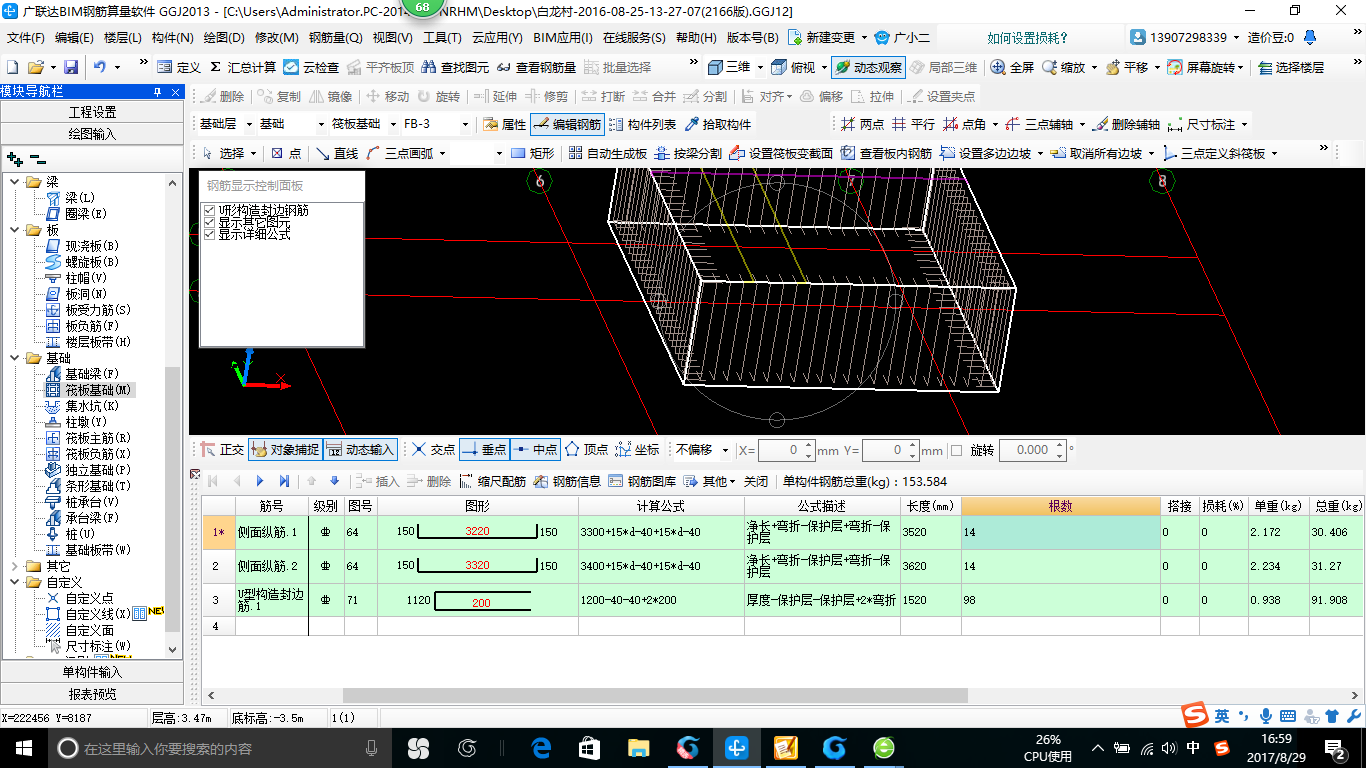Uncheck U形构造封边钢筋 checkbox

tap(209, 211)
